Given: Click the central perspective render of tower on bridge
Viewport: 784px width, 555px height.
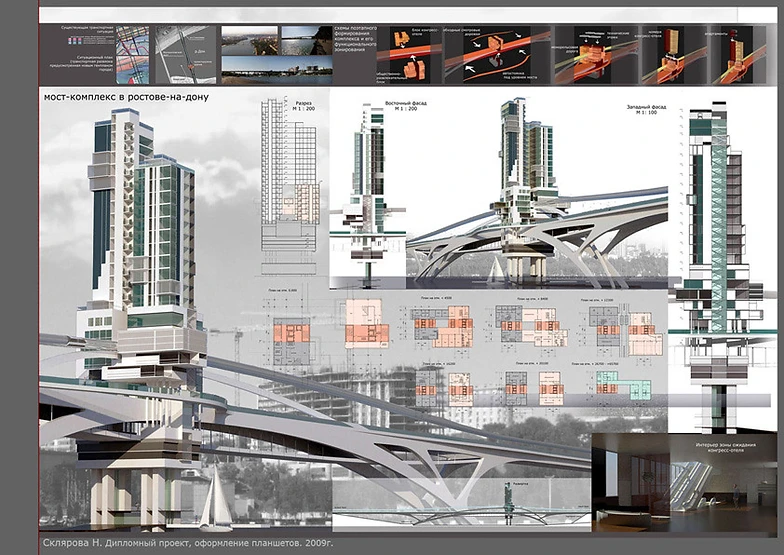Looking at the screenshot, I should click(x=537, y=194).
